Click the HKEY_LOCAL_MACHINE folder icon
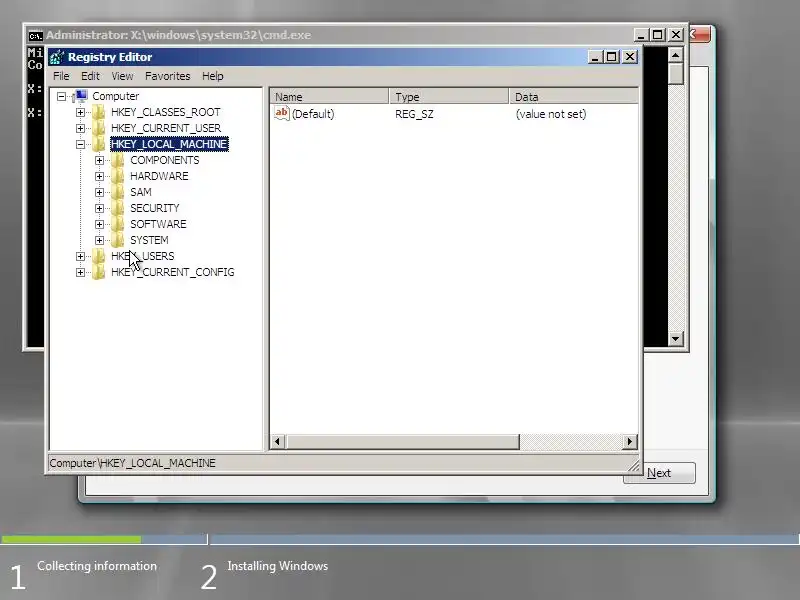The height and width of the screenshot is (600, 800). (98, 144)
